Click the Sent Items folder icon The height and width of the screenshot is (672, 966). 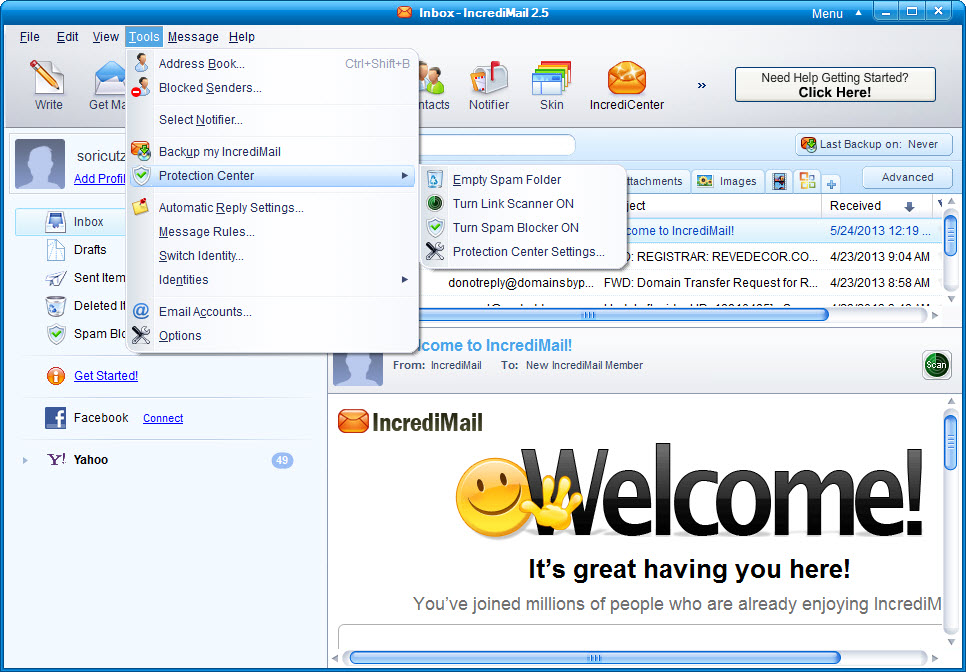pos(56,278)
